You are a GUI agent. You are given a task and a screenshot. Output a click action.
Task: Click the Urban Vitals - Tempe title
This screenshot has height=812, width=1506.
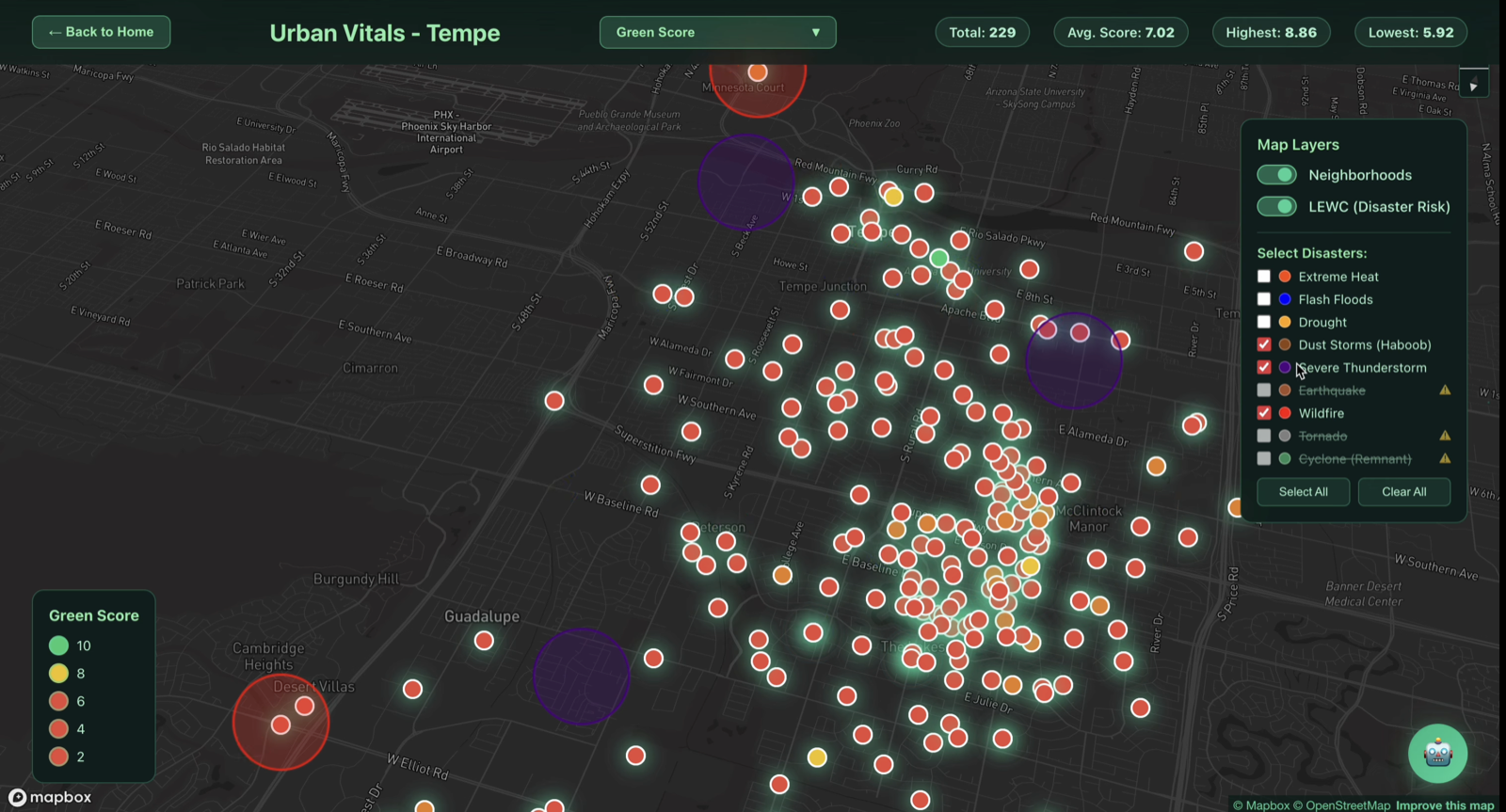(x=385, y=33)
